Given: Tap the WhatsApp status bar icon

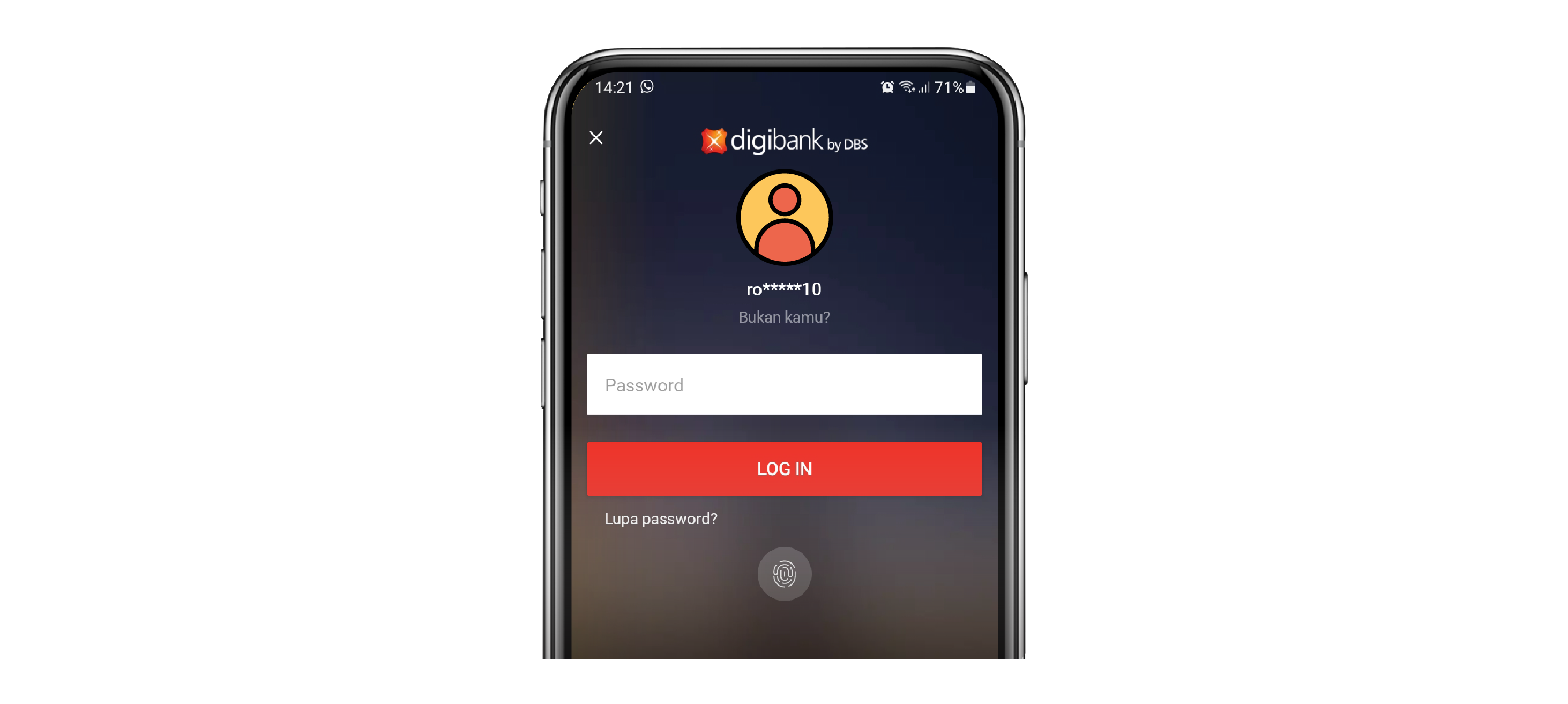Looking at the screenshot, I should (651, 87).
